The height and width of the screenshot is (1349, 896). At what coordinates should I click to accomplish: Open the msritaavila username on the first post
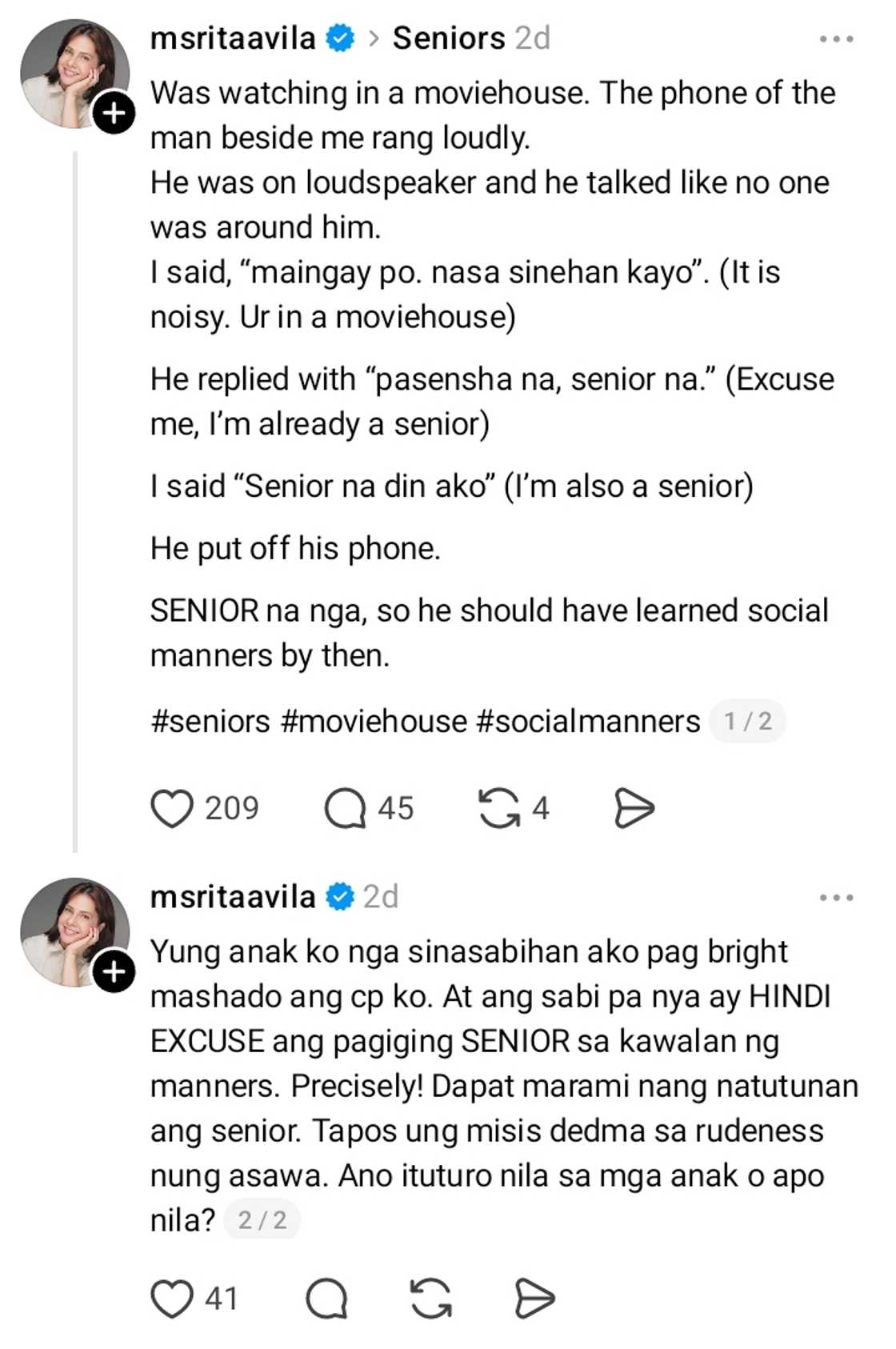click(x=233, y=38)
